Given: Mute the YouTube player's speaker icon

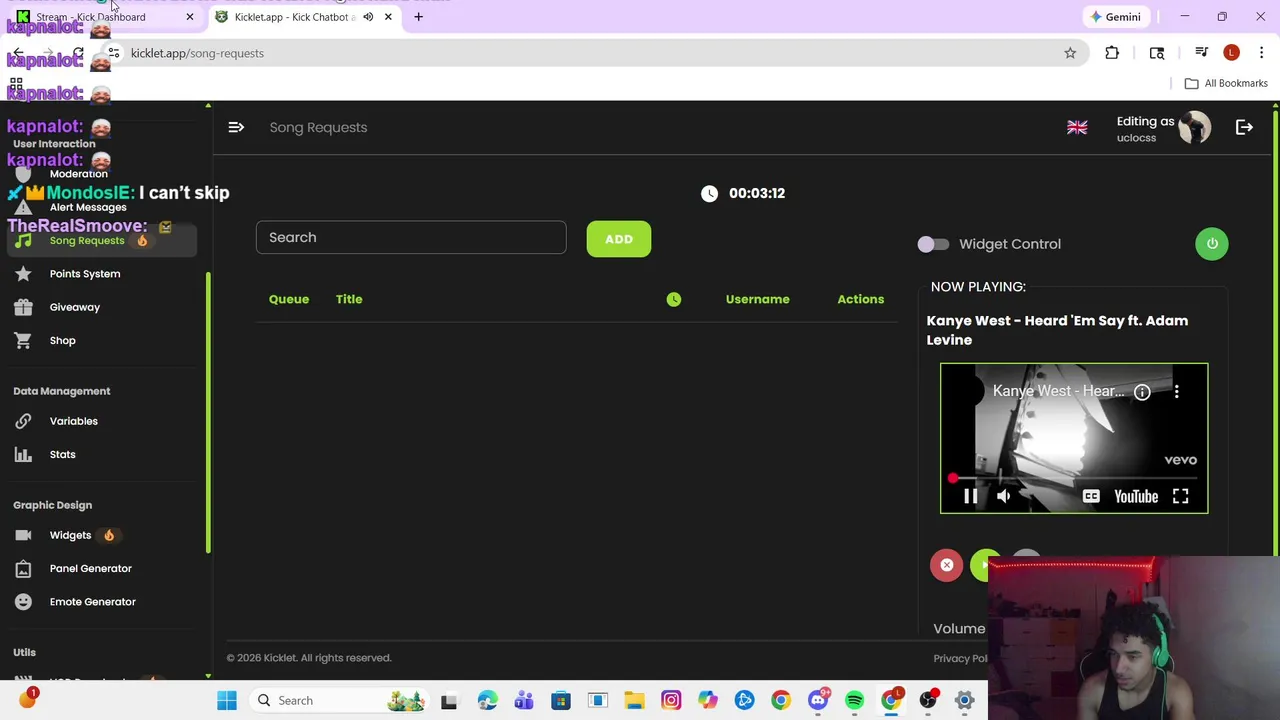Looking at the screenshot, I should pos(1003,496).
